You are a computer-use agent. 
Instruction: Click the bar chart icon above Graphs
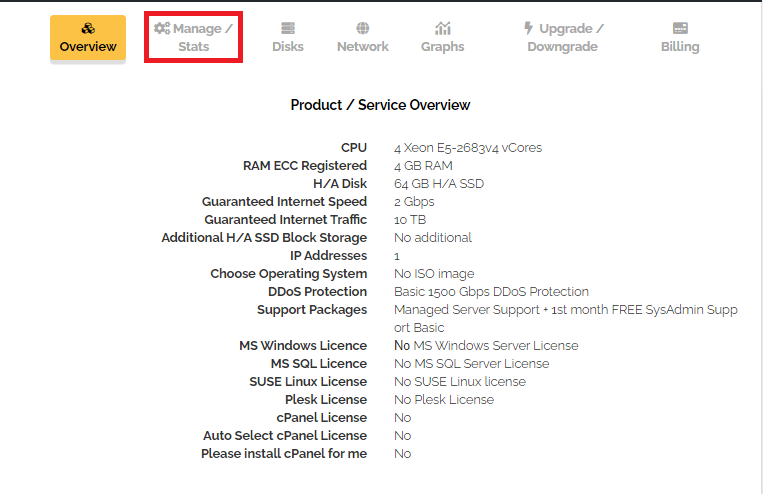tap(443, 28)
